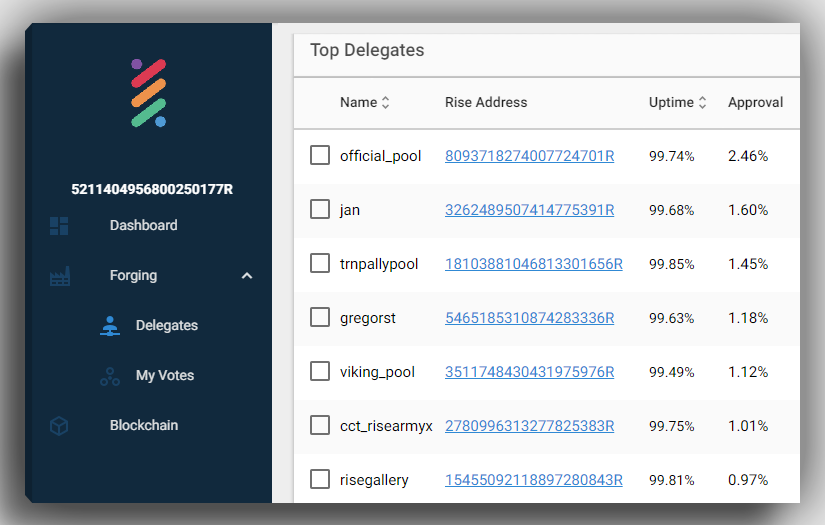
Task: Open the Dashboard menu item
Action: [x=144, y=225]
